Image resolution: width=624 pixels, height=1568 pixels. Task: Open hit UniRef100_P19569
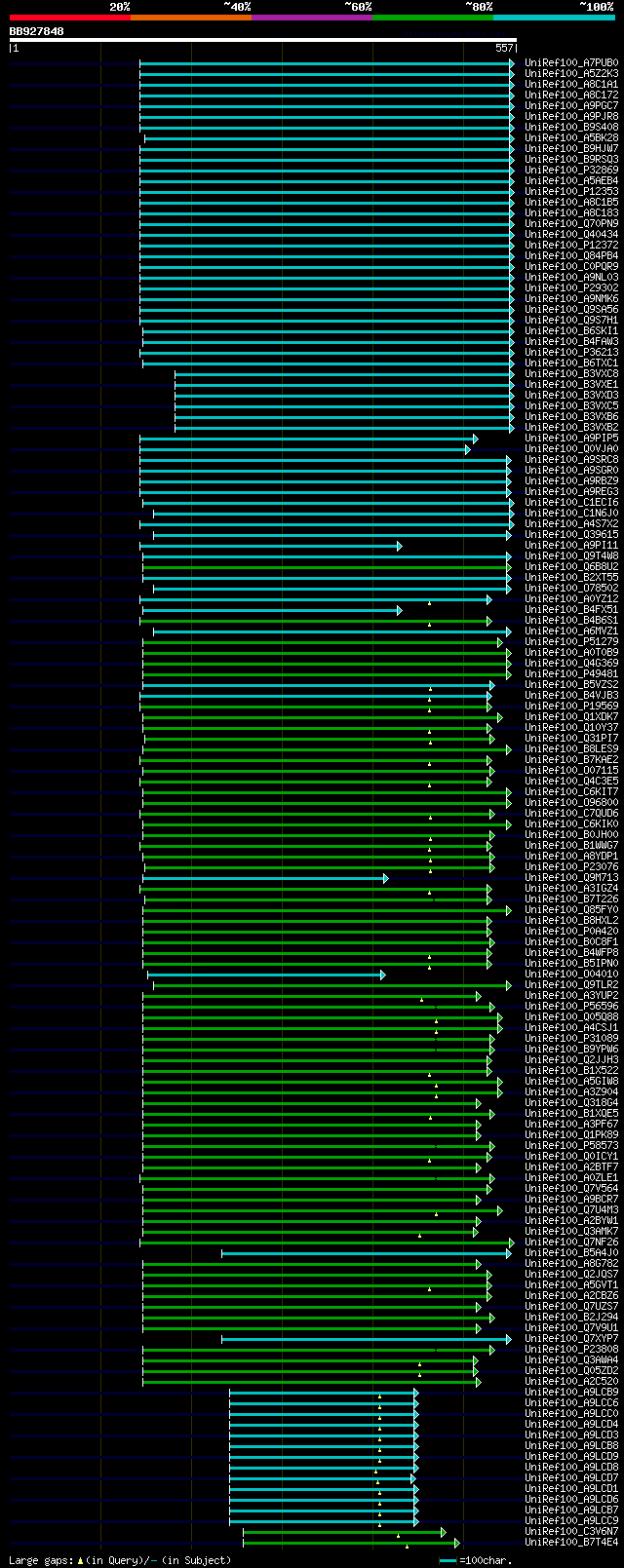[571, 707]
